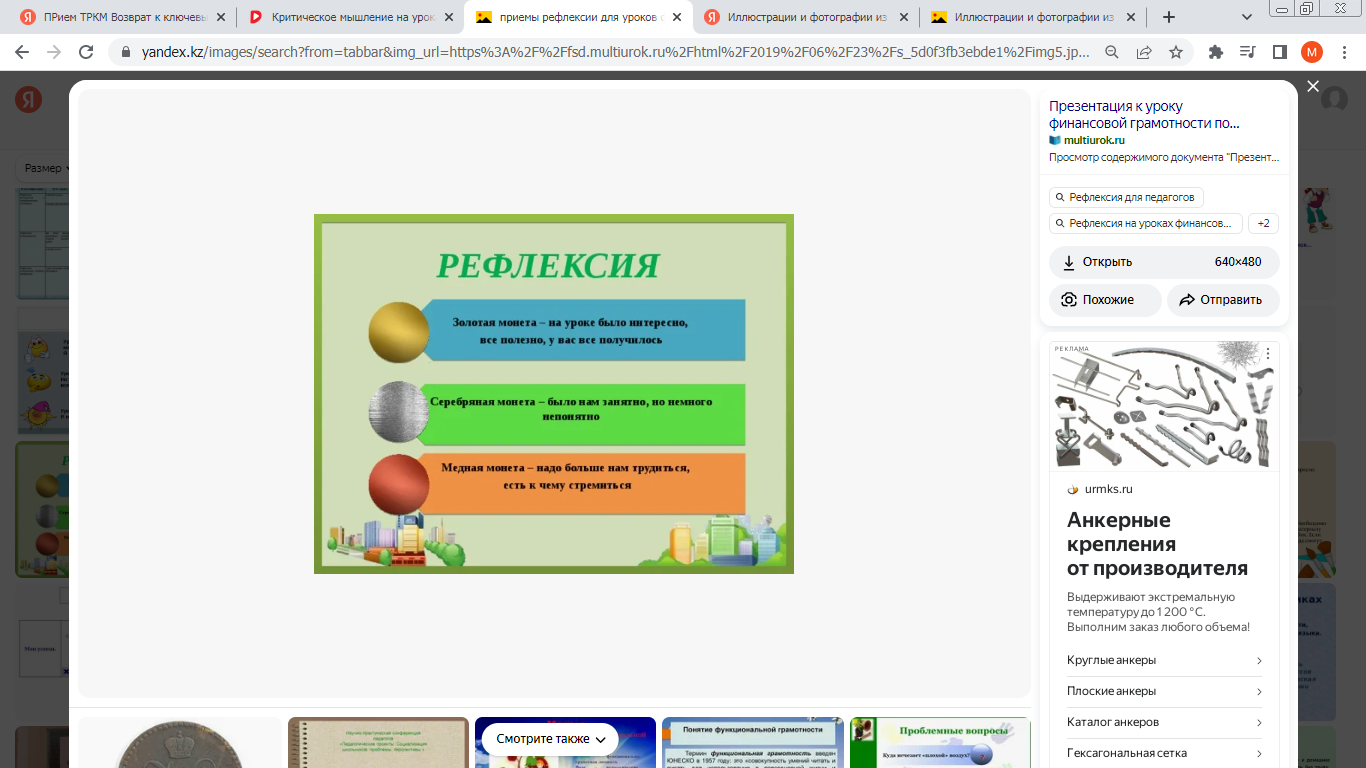This screenshot has height=768, width=1366.
Task: Expand the "Смотрите также" dropdown
Action: click(551, 739)
